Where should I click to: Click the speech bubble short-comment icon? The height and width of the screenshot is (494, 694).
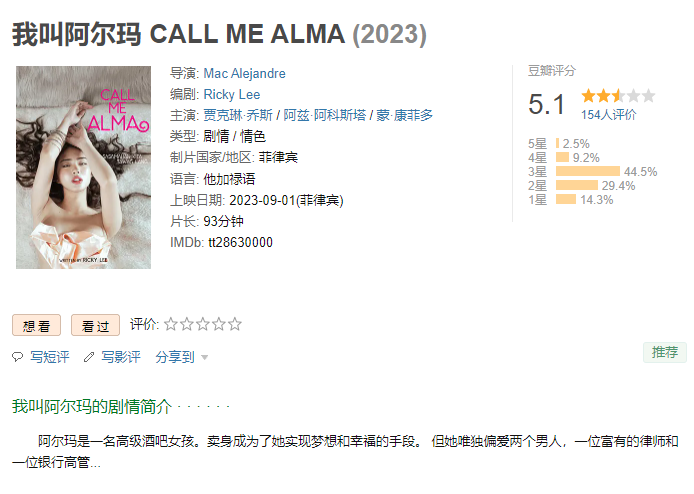(17, 357)
